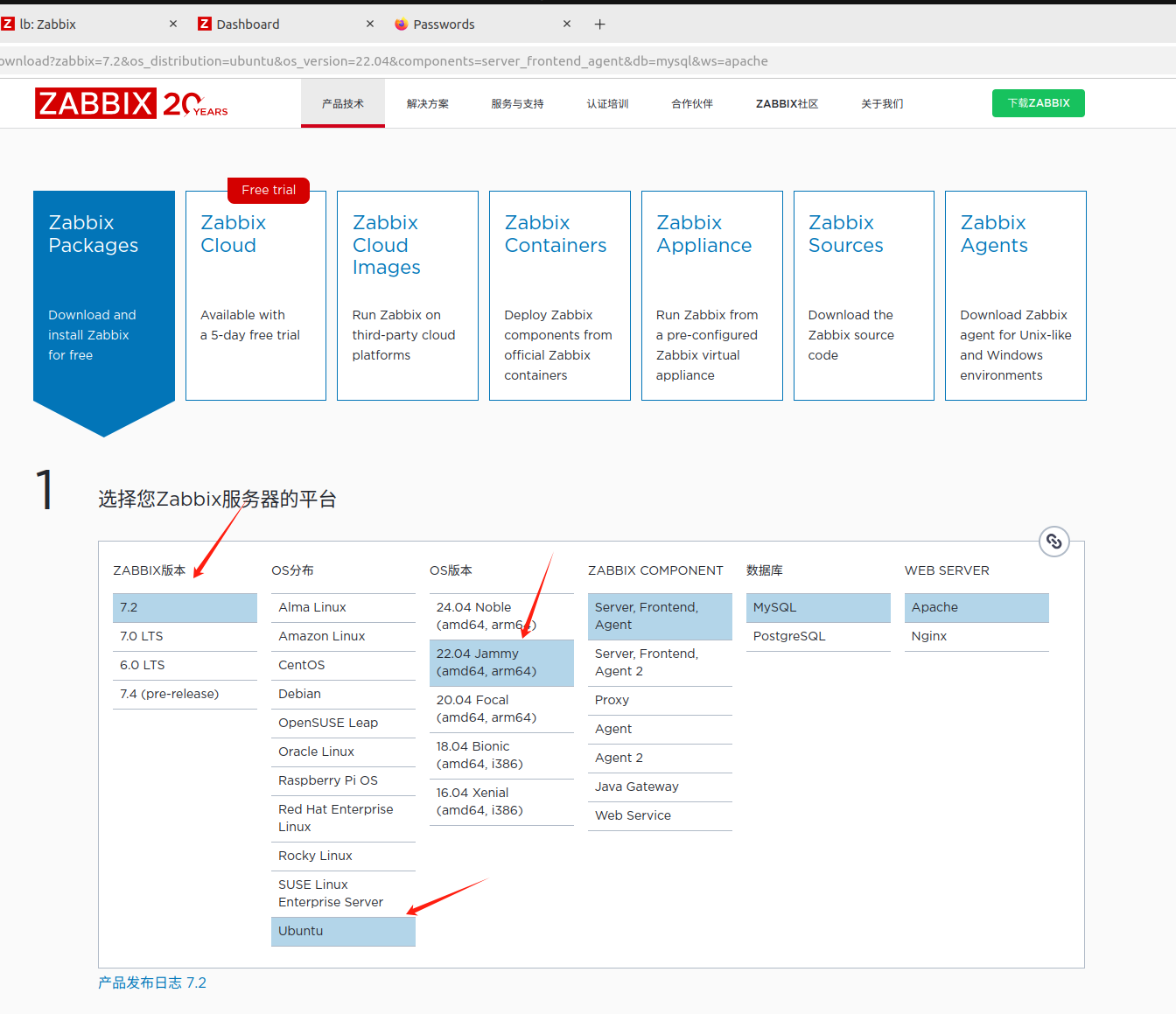The height and width of the screenshot is (1014, 1176).
Task: Choose Debian as the OS distribution
Action: (x=299, y=694)
